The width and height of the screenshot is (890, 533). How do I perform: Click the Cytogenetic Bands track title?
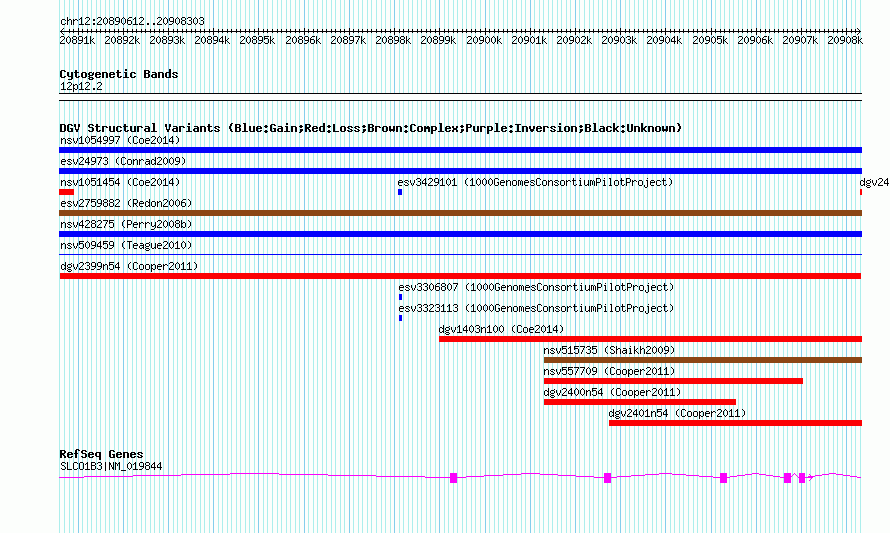(119, 74)
